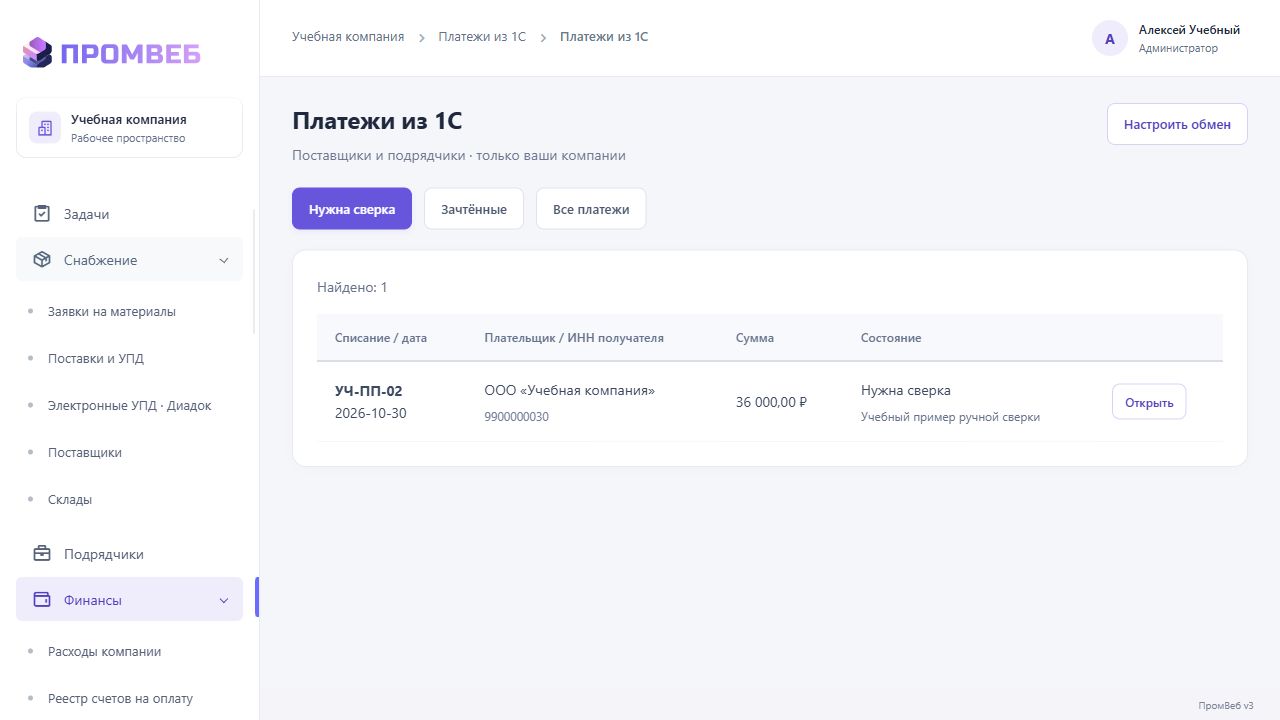1280x720 pixels.
Task: Click the Подрядчики briefcase icon
Action: [42, 554]
